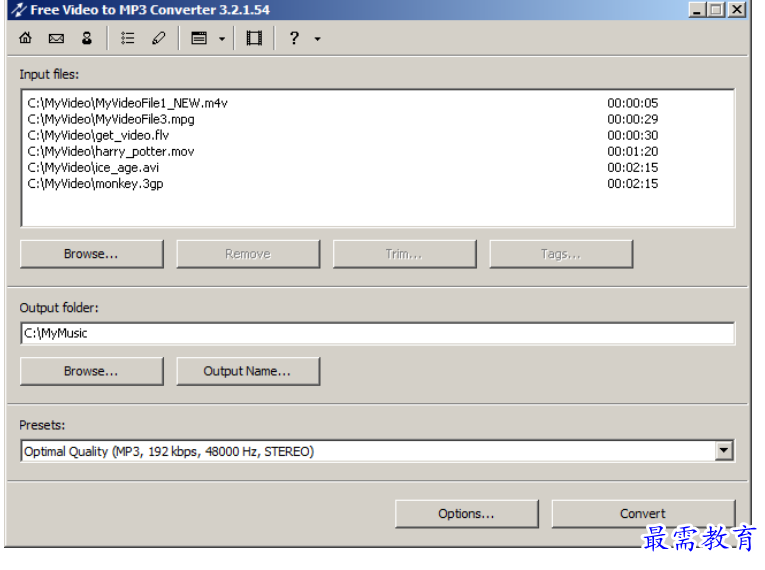Select MyVideoFile3.mpg in the list
Screen dimensions: 765x570
pyautogui.click(x=111, y=119)
